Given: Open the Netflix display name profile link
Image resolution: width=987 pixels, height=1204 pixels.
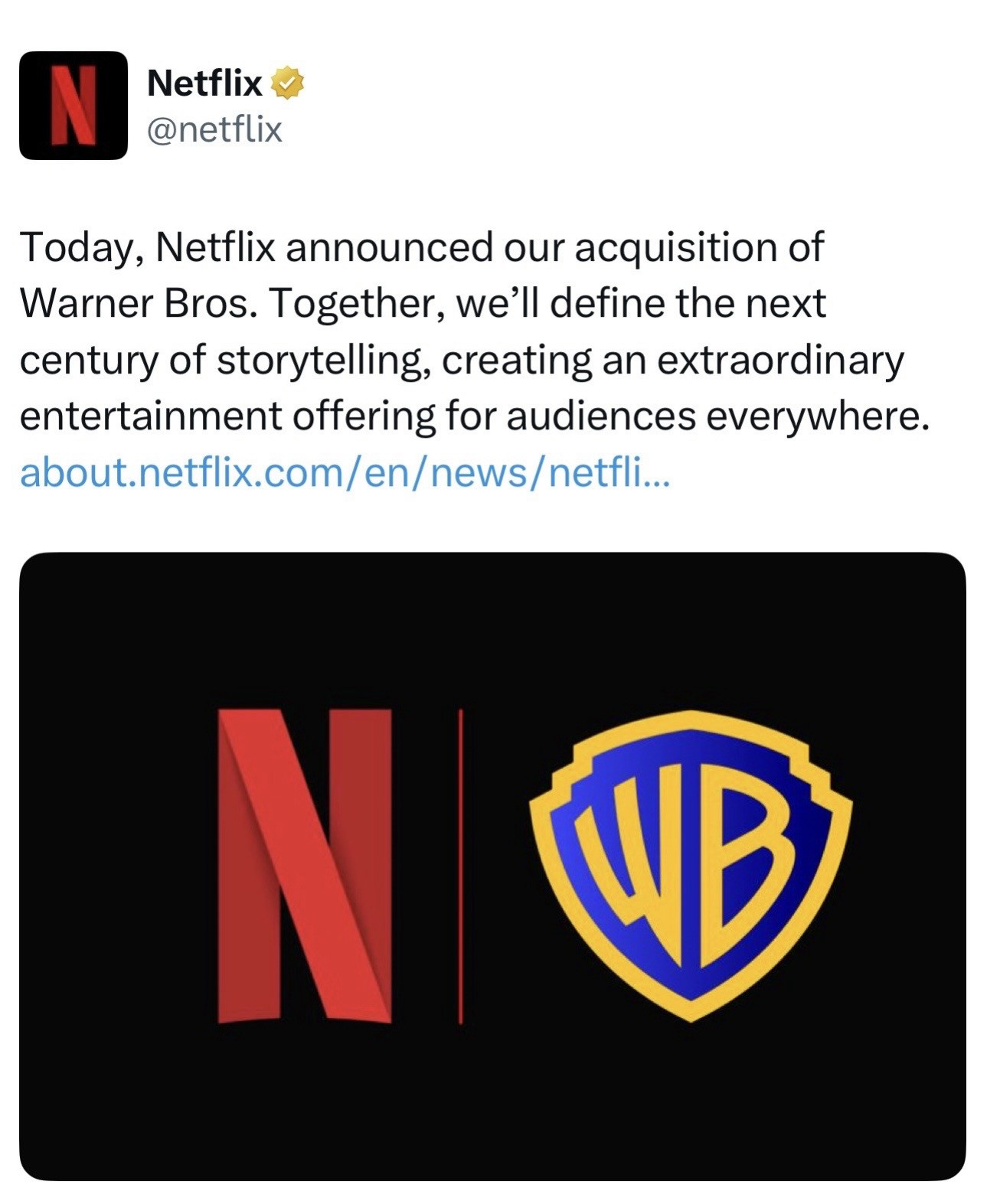Looking at the screenshot, I should 204,83.
